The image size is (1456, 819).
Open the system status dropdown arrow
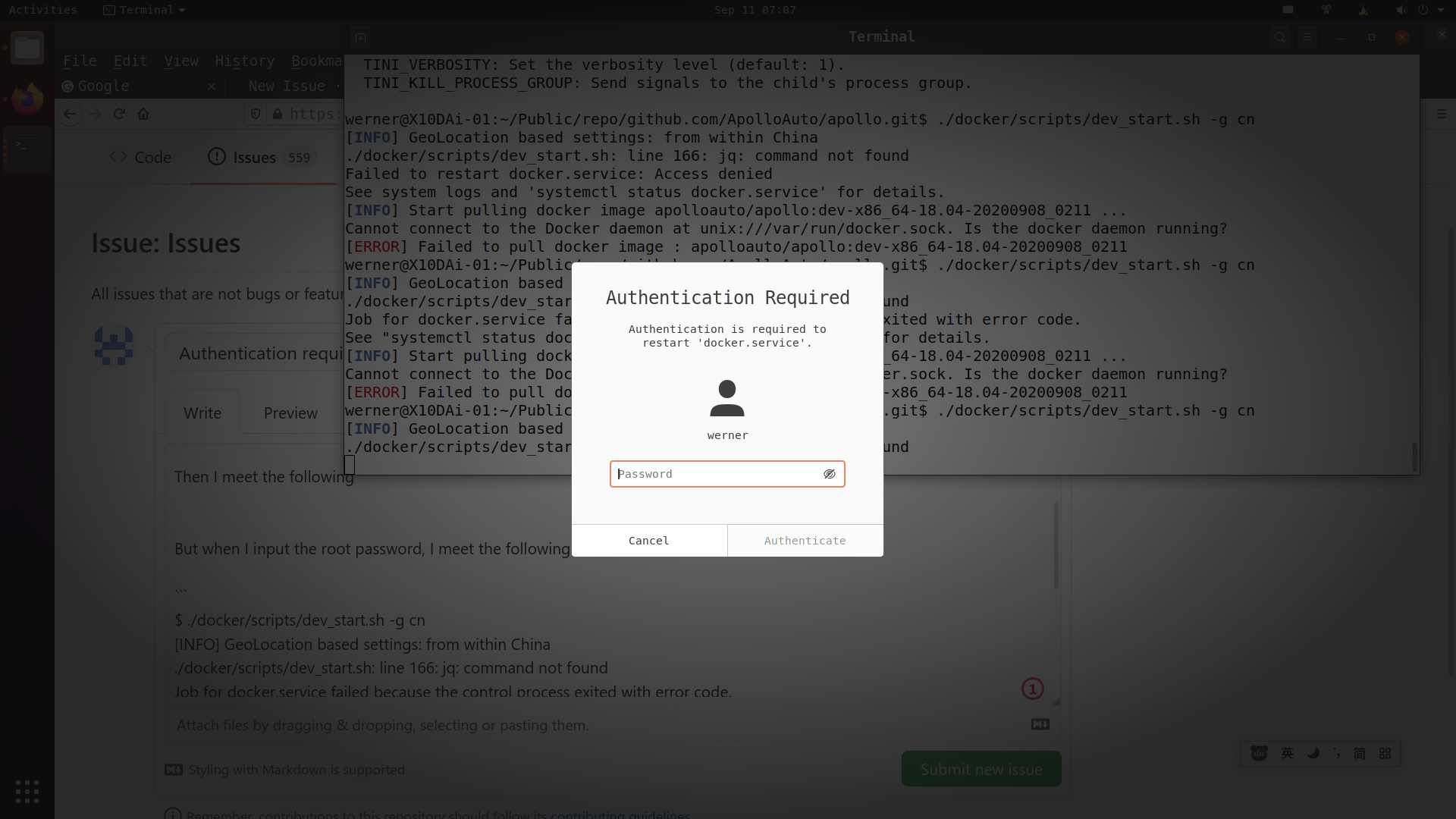click(x=1439, y=10)
